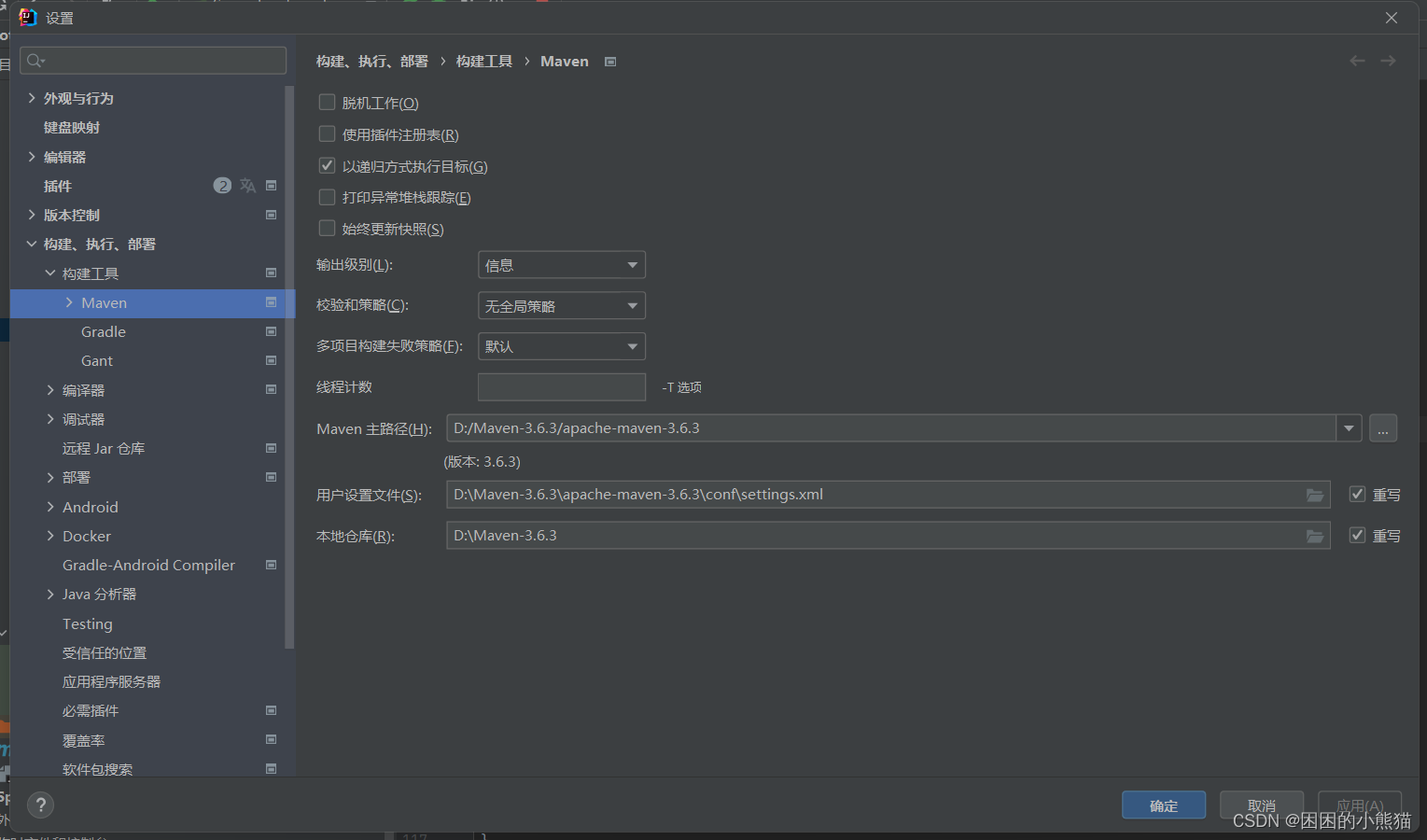This screenshot has height=840, width=1427.
Task: Open 多项目构建失败策略 dropdown showing 默认
Action: 561,346
